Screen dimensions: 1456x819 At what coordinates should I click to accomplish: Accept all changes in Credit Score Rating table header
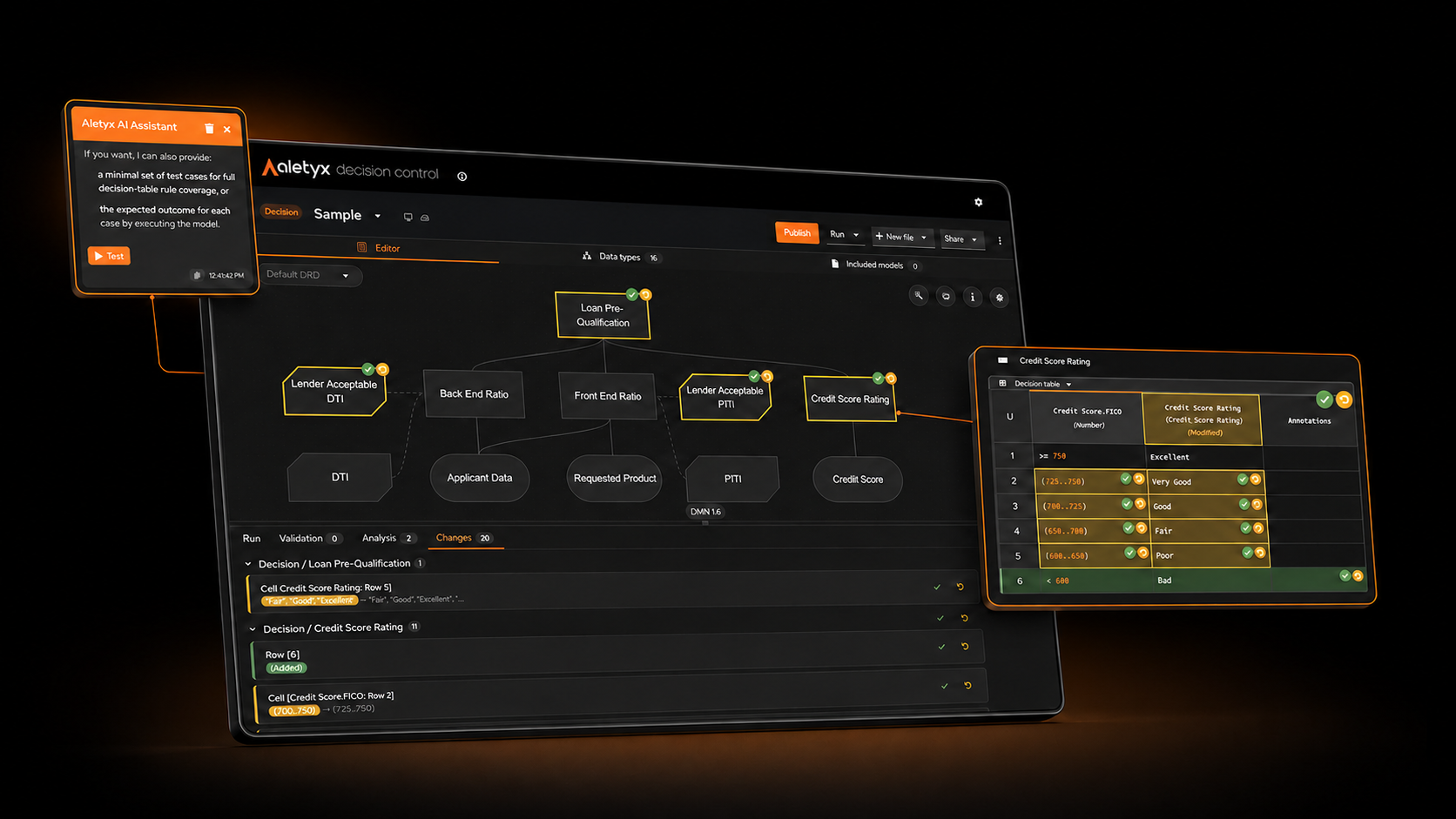[x=1325, y=399]
